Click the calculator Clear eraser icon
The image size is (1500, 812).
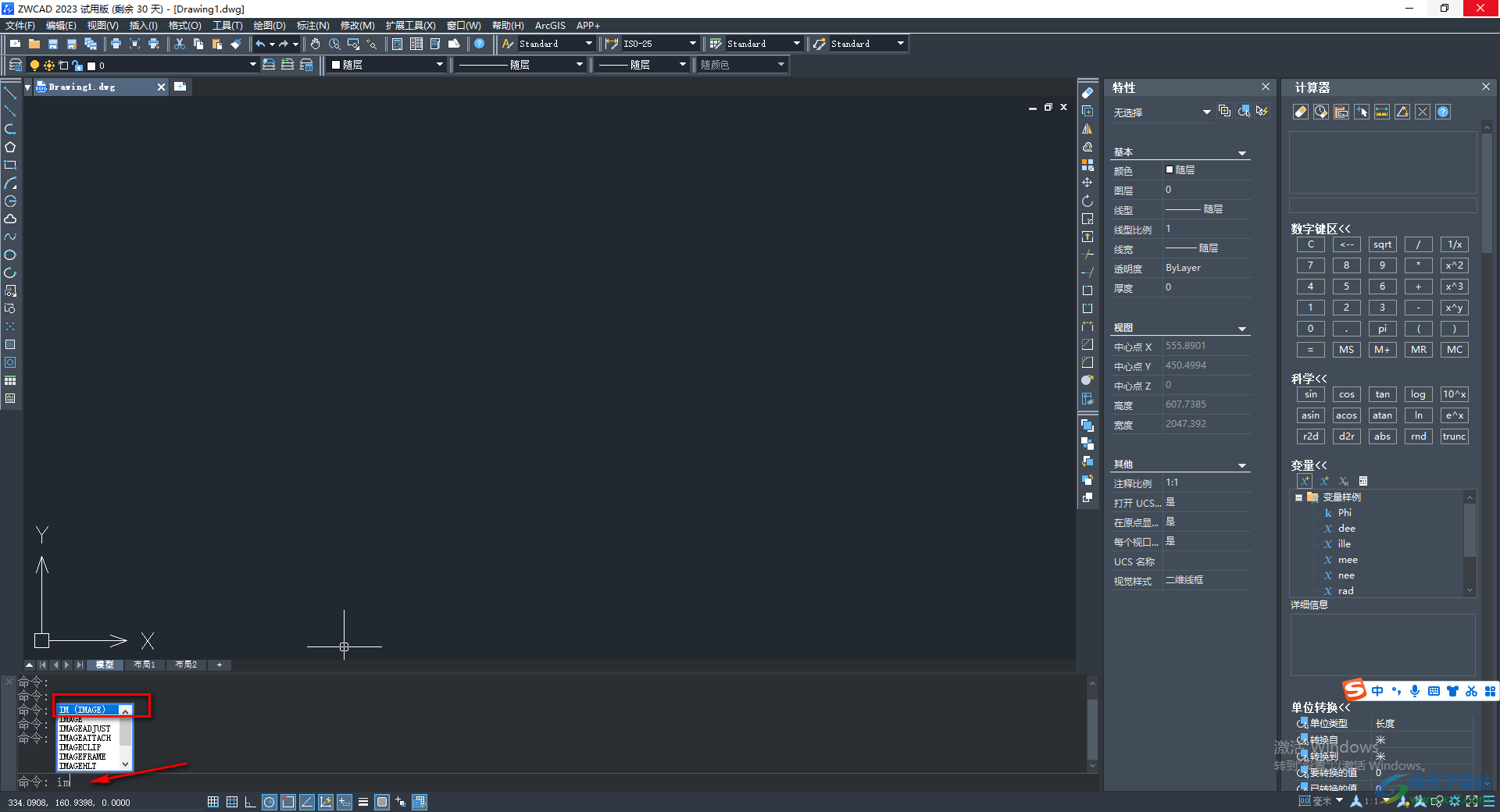tap(1301, 112)
